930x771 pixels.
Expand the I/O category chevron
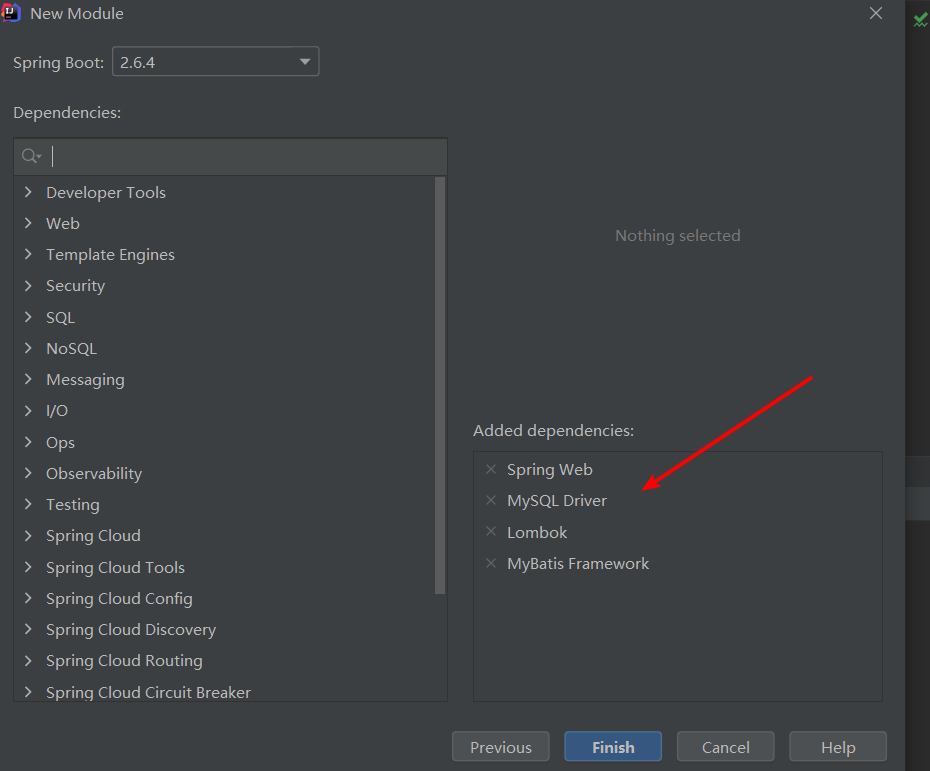(28, 410)
